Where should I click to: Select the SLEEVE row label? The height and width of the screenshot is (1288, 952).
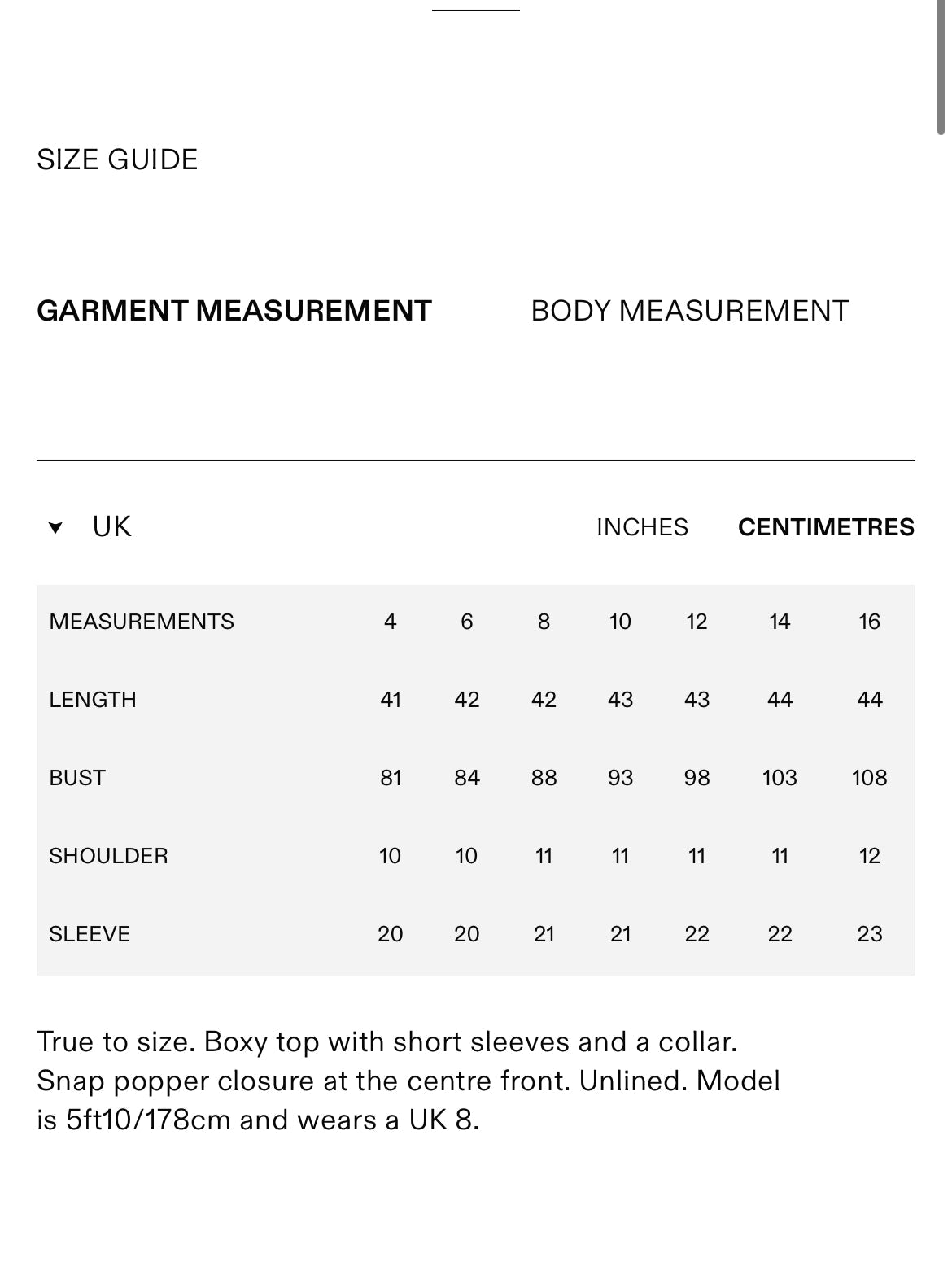90,934
